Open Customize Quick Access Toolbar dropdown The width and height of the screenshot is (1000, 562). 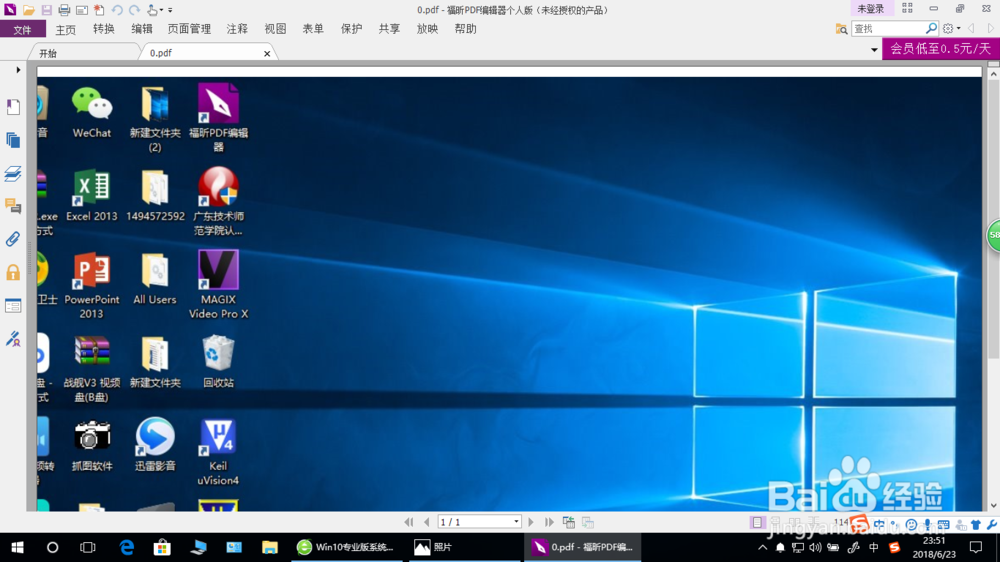tap(170, 10)
